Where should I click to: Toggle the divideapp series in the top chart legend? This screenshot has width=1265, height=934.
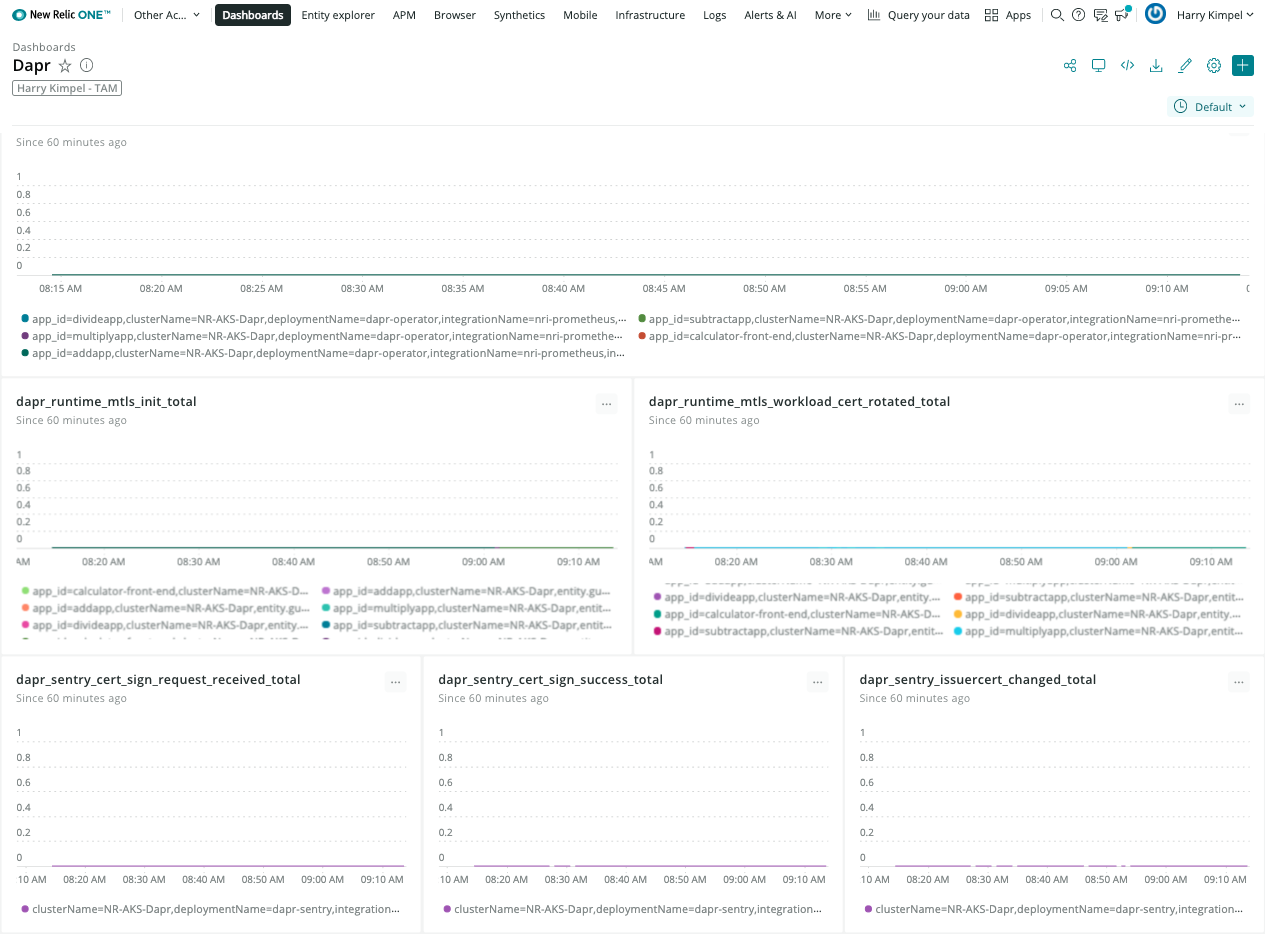coord(324,319)
